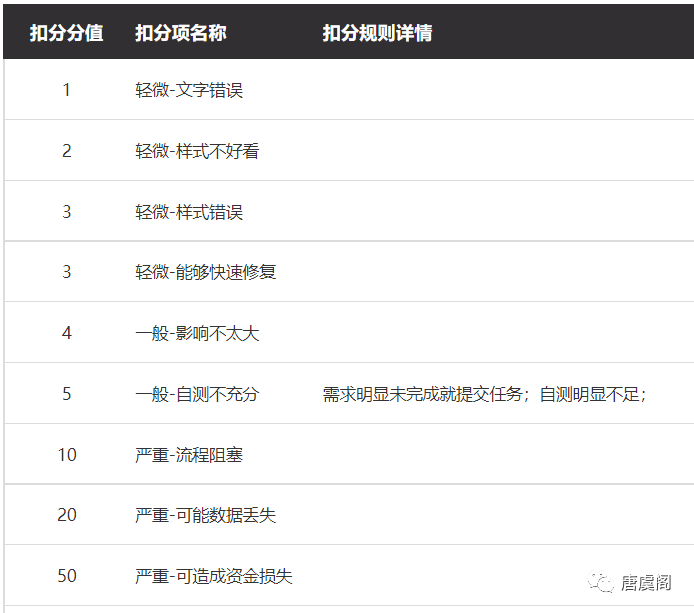Select the 轻微-样式错误 cell
Screen dimensions: 694x613
tap(189, 212)
